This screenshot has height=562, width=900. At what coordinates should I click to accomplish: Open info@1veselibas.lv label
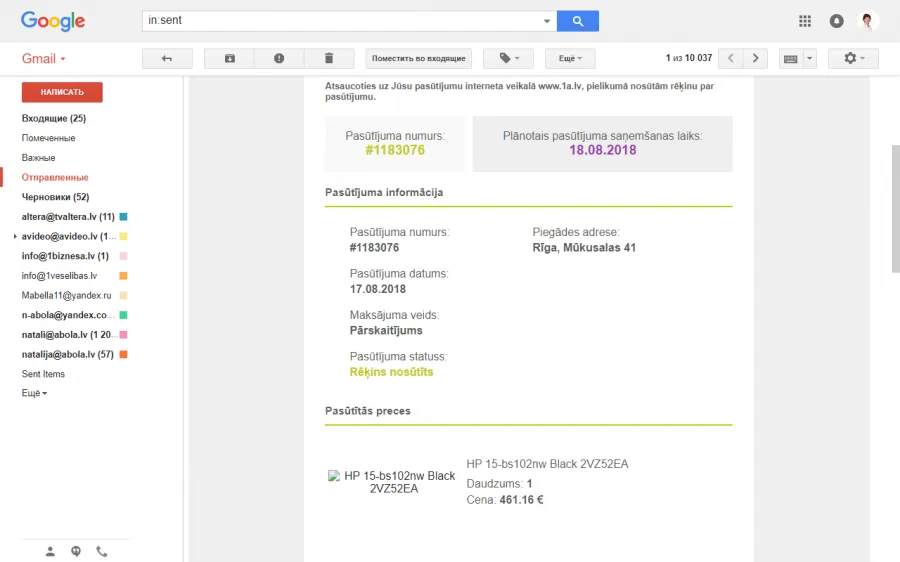59,276
